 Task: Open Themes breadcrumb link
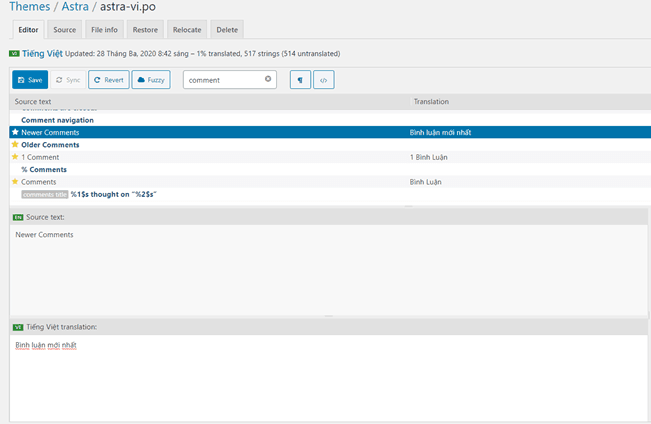(30, 7)
